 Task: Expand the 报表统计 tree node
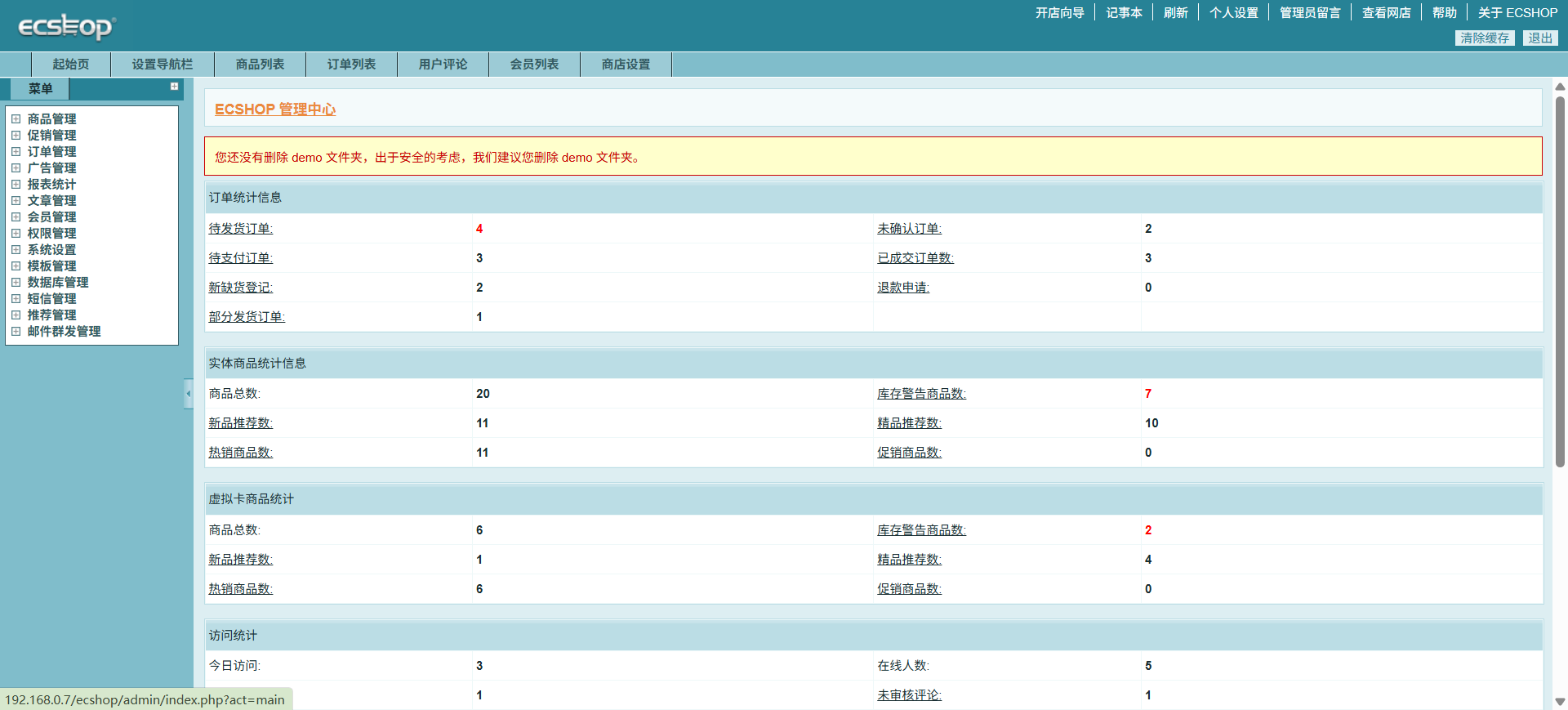16,185
